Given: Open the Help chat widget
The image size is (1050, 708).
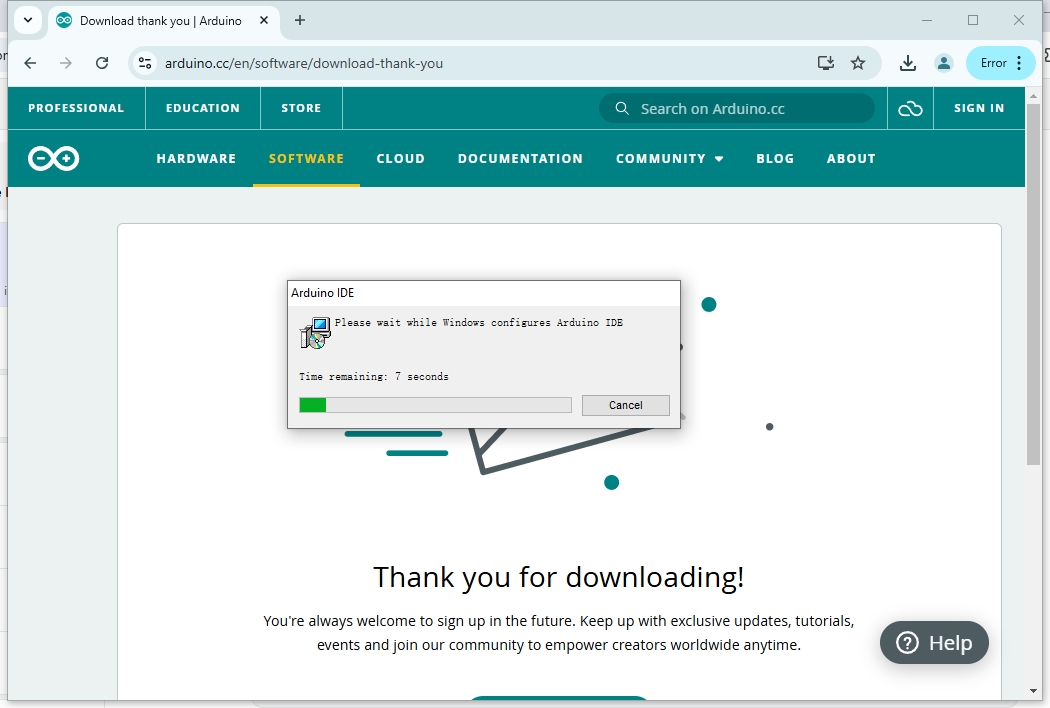Looking at the screenshot, I should click(934, 642).
